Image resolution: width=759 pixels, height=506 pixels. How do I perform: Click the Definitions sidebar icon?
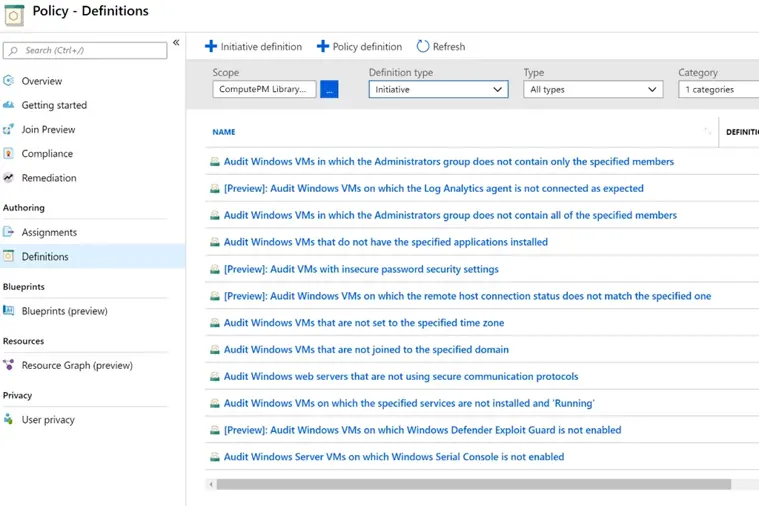point(8,256)
